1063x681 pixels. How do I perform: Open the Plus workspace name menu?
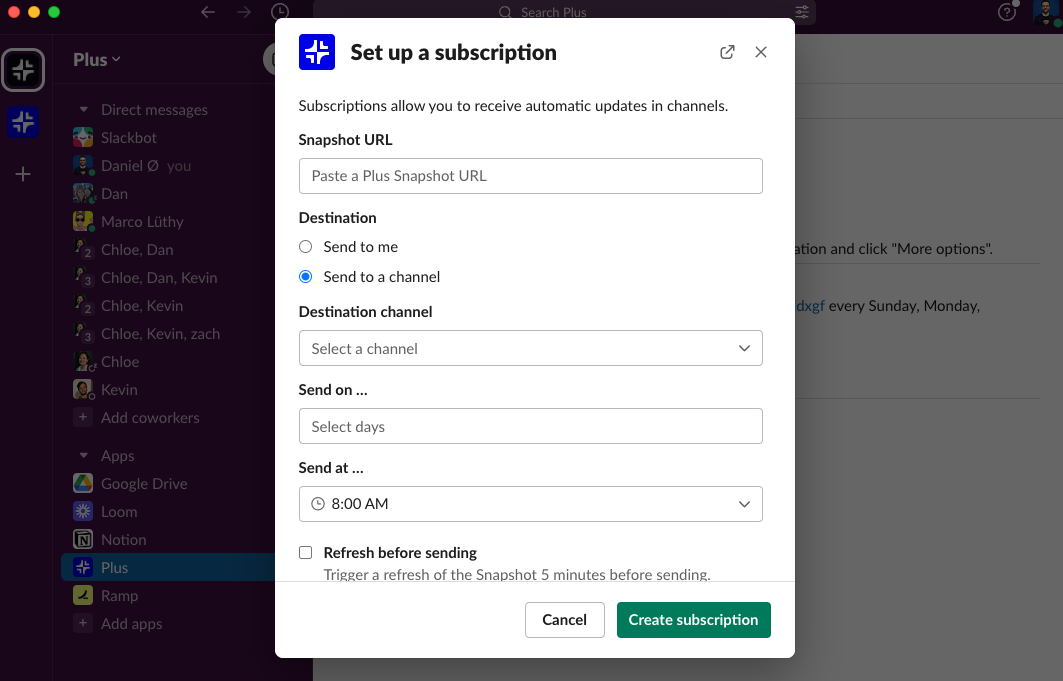97,60
